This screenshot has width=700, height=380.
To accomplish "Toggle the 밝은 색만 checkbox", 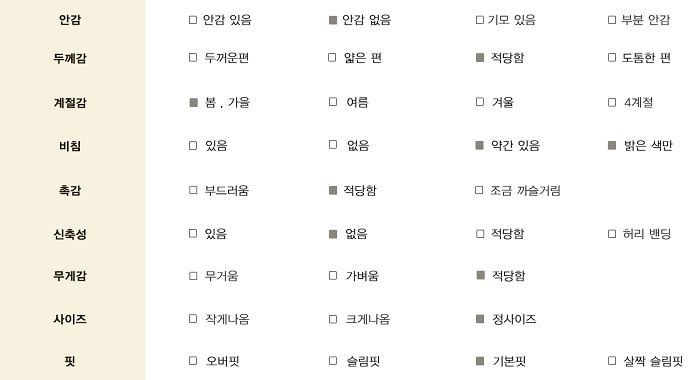I will 612,145.
